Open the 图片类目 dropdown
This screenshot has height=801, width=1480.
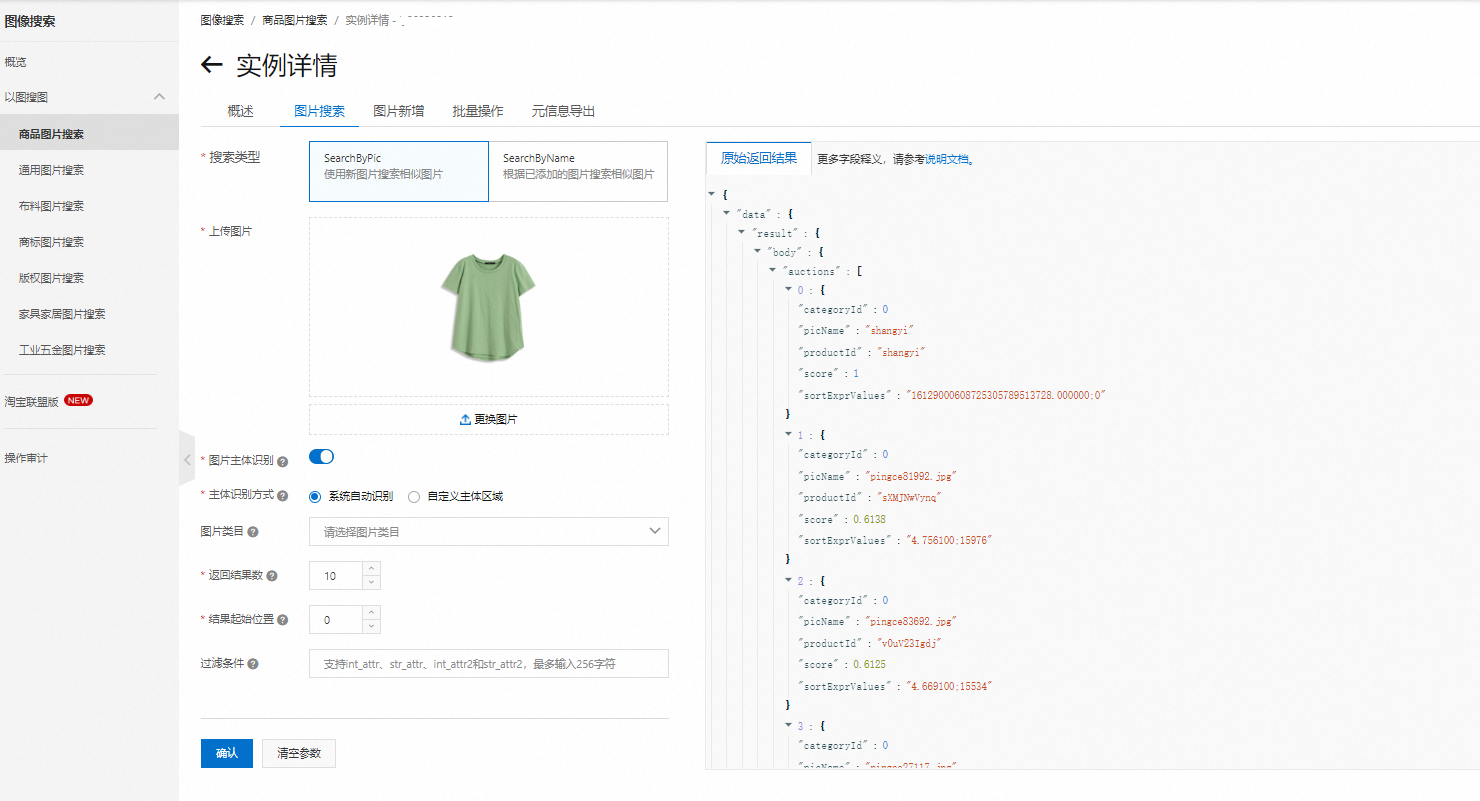[x=489, y=532]
